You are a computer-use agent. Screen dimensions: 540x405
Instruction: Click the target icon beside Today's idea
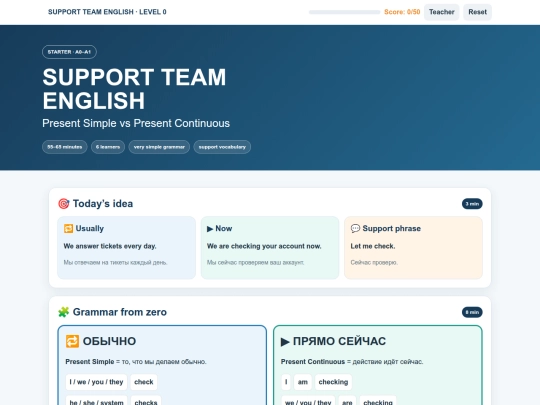click(63, 204)
